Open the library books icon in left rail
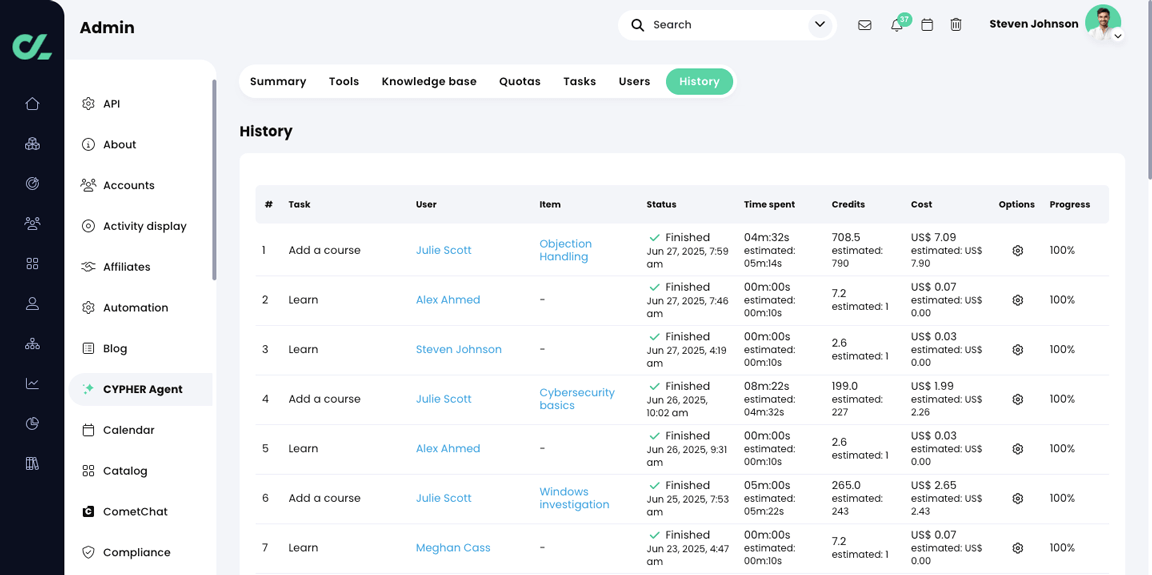 point(32,463)
